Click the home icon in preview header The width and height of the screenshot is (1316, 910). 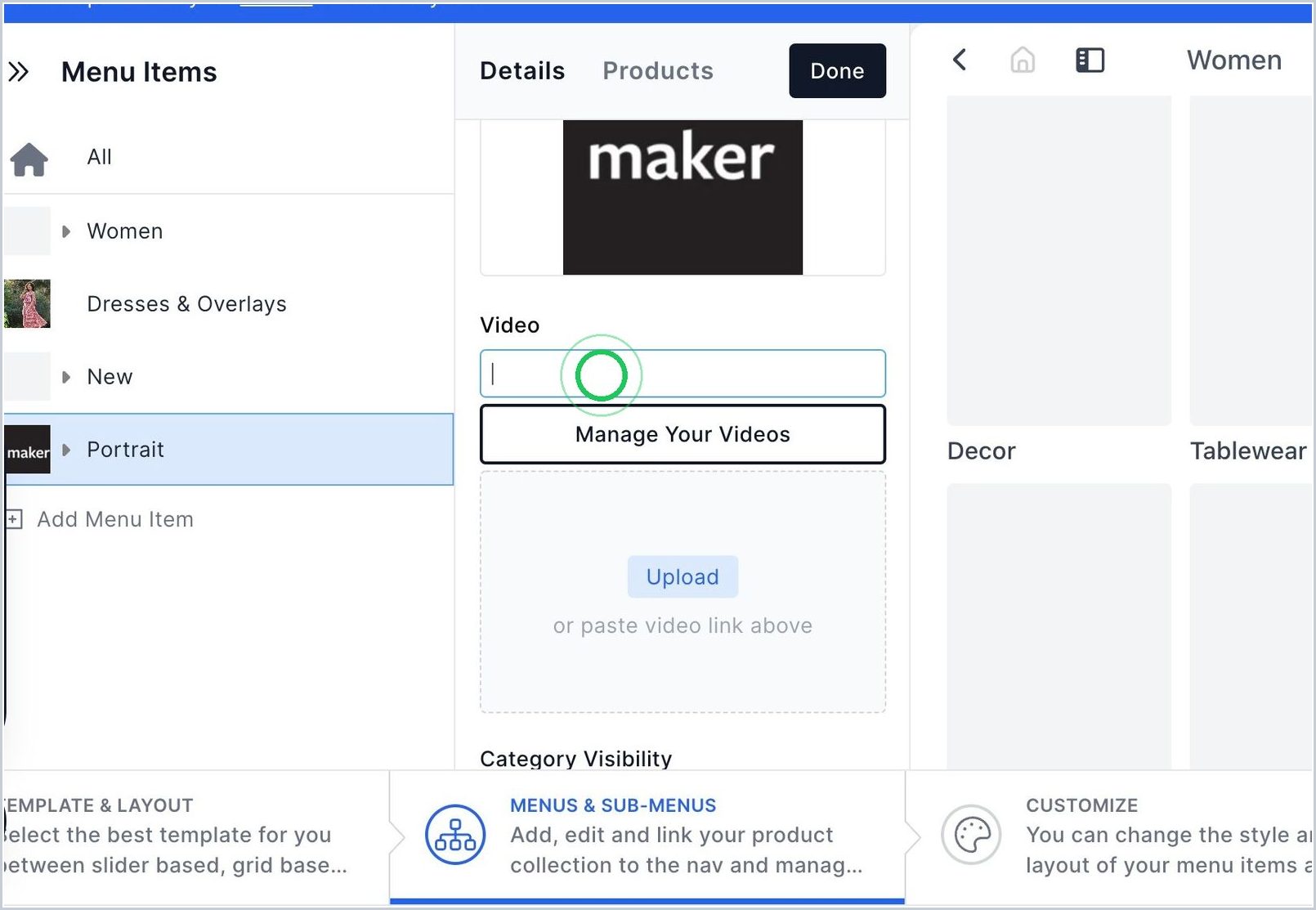click(x=1023, y=60)
